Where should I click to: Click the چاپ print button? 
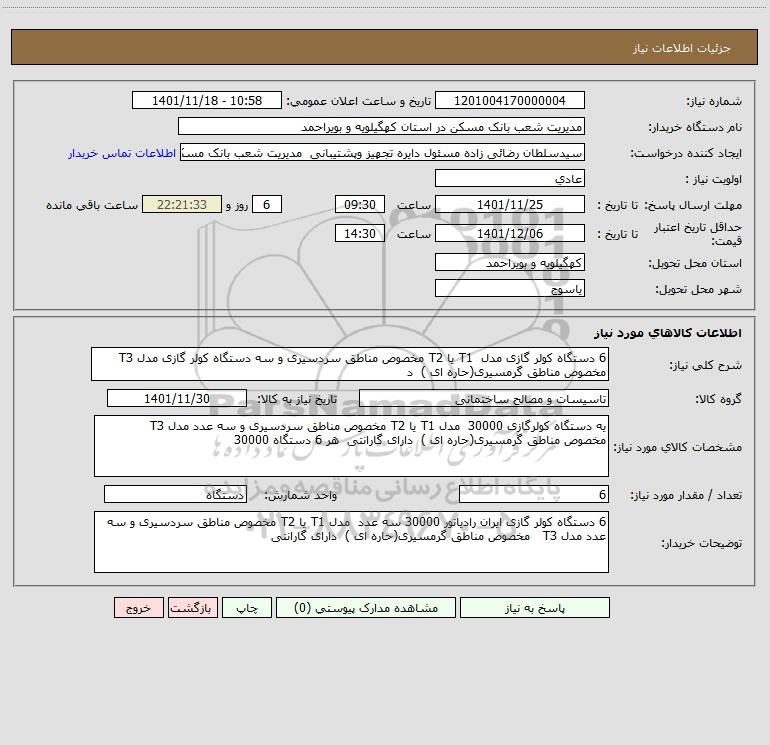(x=247, y=607)
